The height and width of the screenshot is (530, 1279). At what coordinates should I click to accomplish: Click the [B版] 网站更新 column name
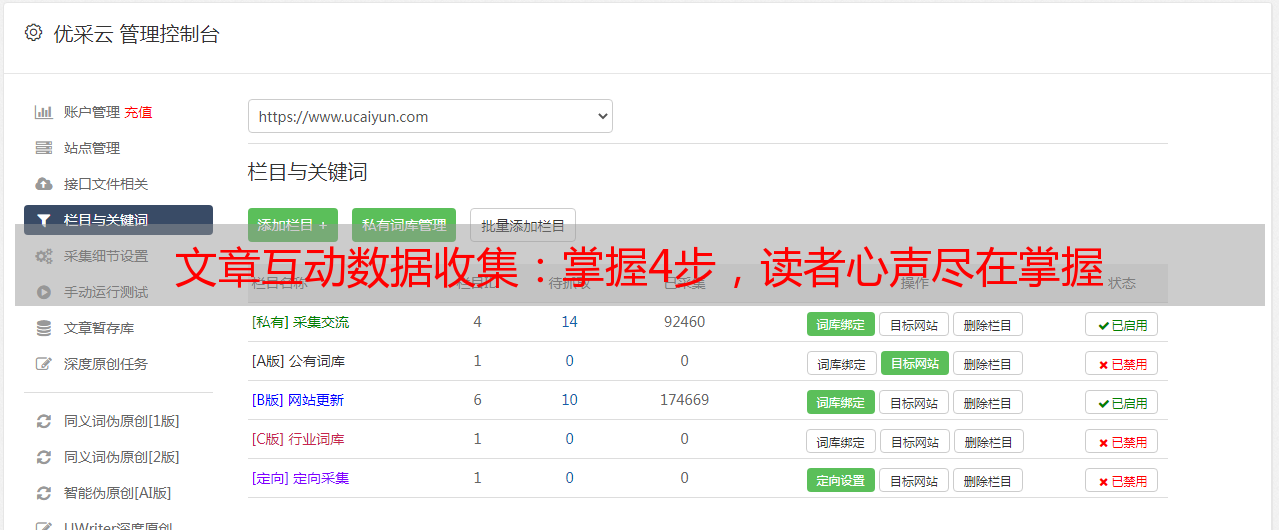tap(298, 400)
